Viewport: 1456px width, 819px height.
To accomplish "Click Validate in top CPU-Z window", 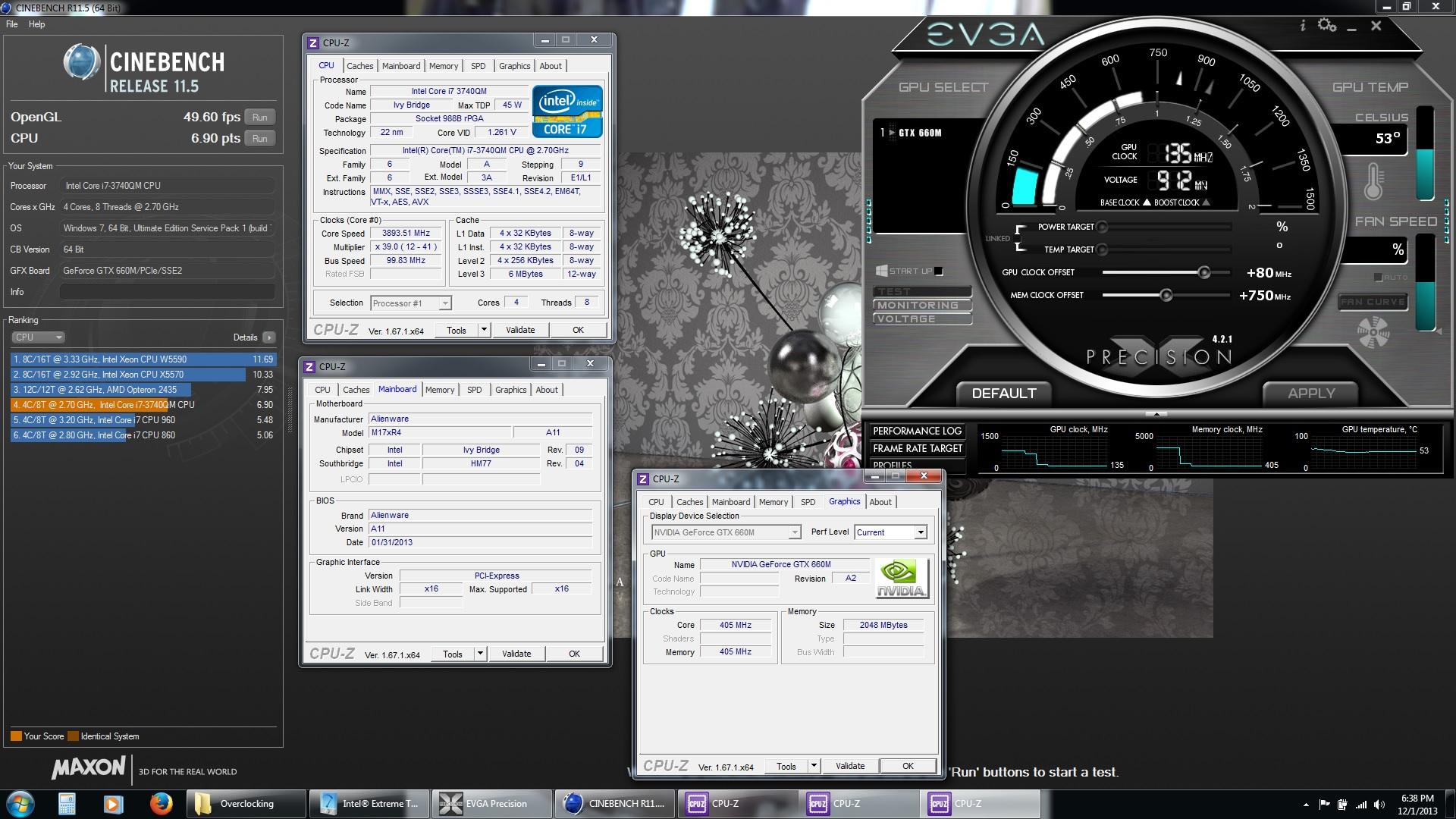I will (520, 330).
